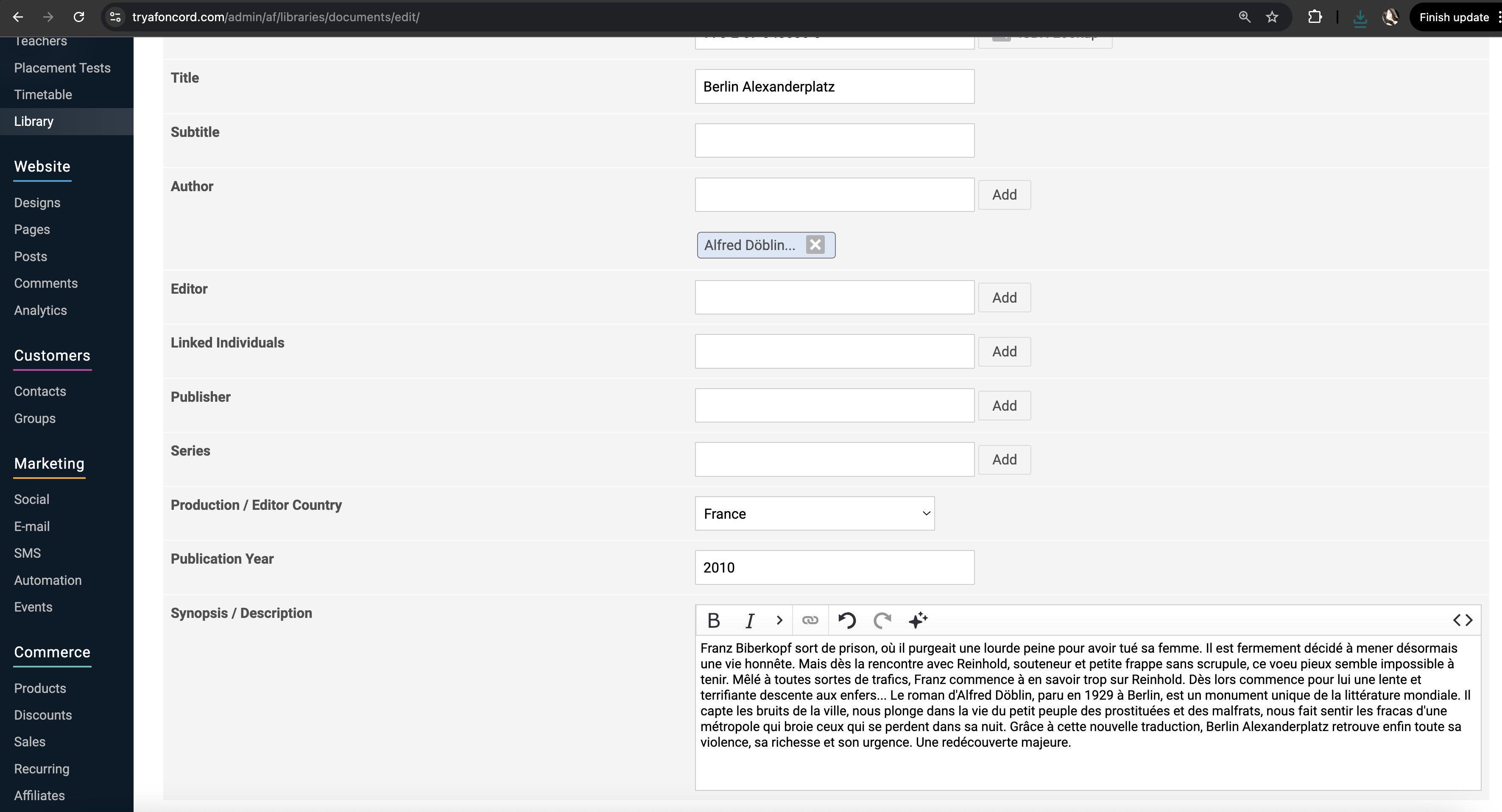Viewport: 1502px width, 812px height.
Task: Click the Publication Year field
Action: point(834,567)
